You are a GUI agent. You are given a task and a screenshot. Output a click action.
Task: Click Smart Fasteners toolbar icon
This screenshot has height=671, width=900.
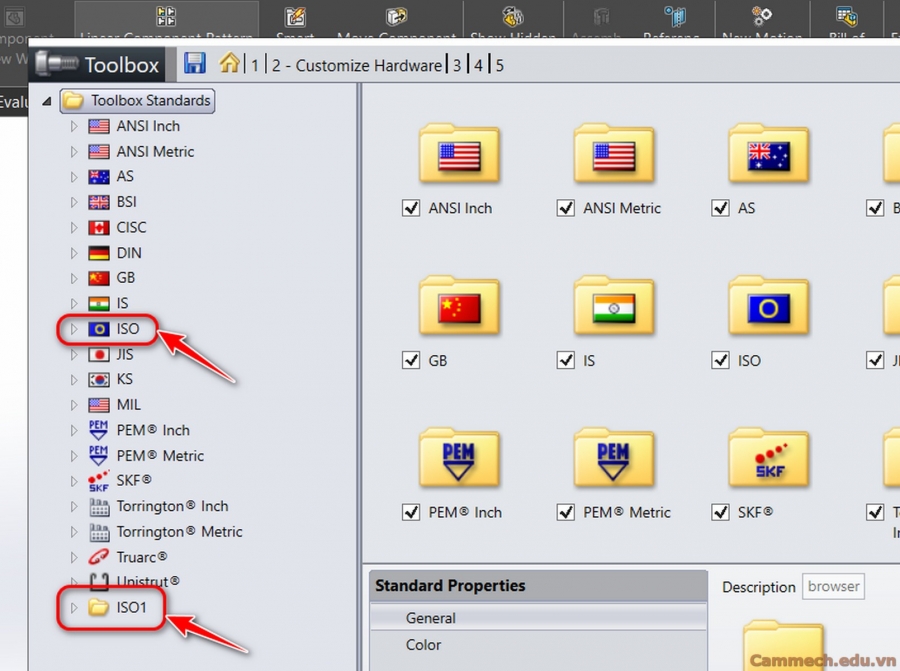[x=295, y=17]
